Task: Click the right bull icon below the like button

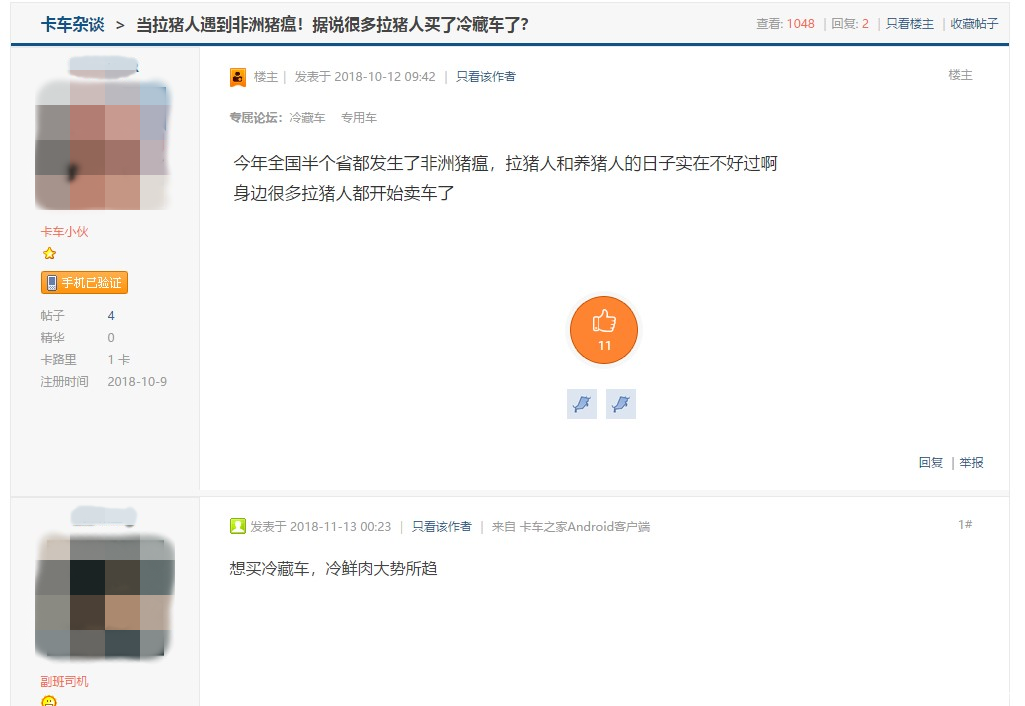Action: tap(621, 404)
